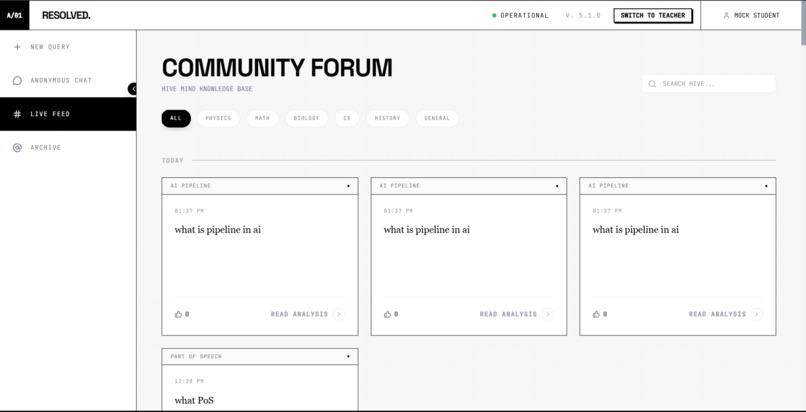806x412 pixels.
Task: Click the hash icon beside Live Feed
Action: coord(17,114)
